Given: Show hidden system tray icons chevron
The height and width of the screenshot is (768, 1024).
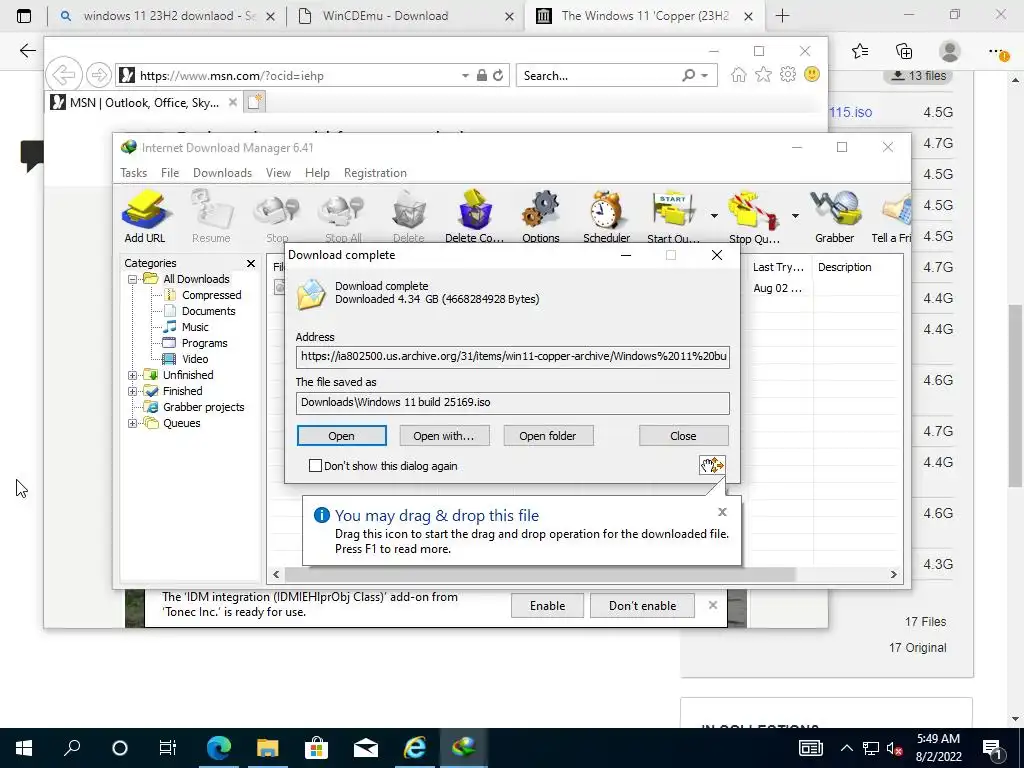Looking at the screenshot, I should (x=846, y=748).
